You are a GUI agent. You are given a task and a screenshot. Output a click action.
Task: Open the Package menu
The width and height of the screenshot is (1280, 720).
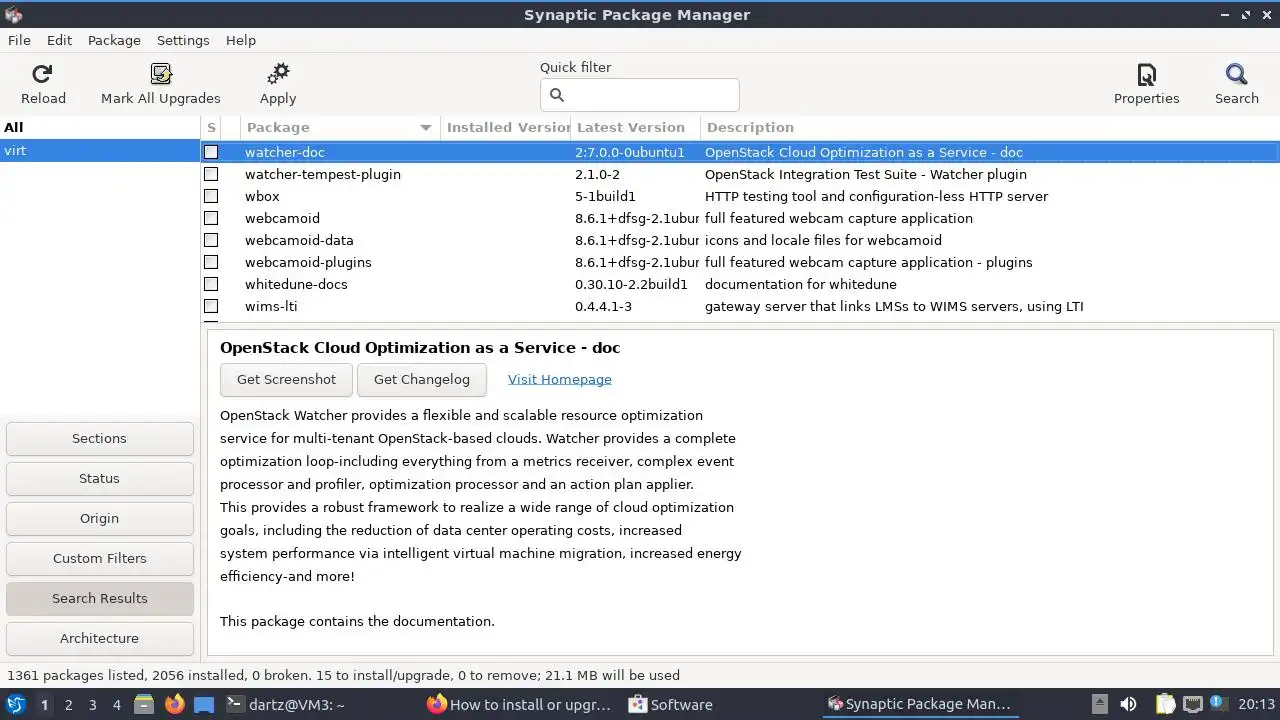coord(114,40)
